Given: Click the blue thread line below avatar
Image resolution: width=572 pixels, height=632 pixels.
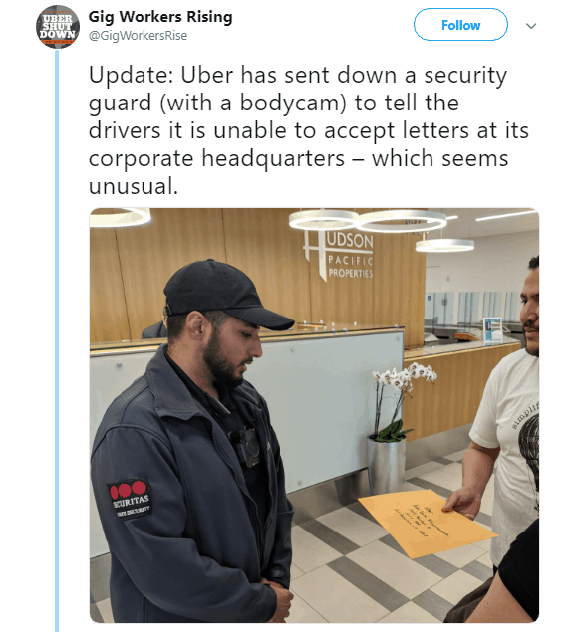Looking at the screenshot, I should [x=57, y=341].
